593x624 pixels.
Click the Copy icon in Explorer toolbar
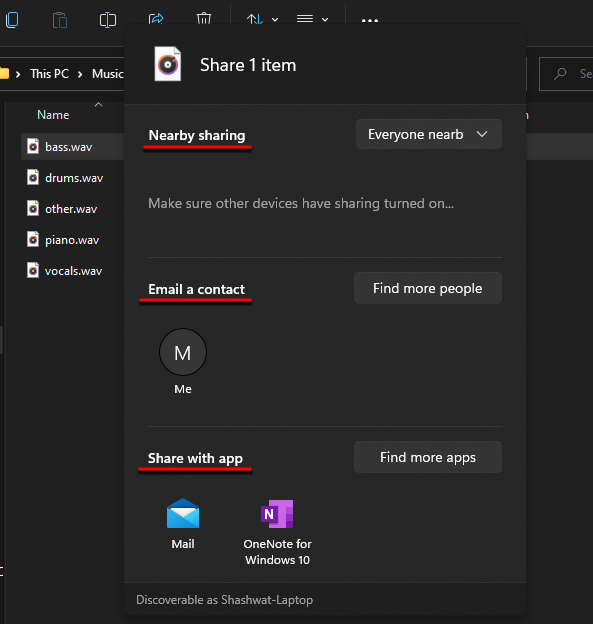[x=12, y=20]
